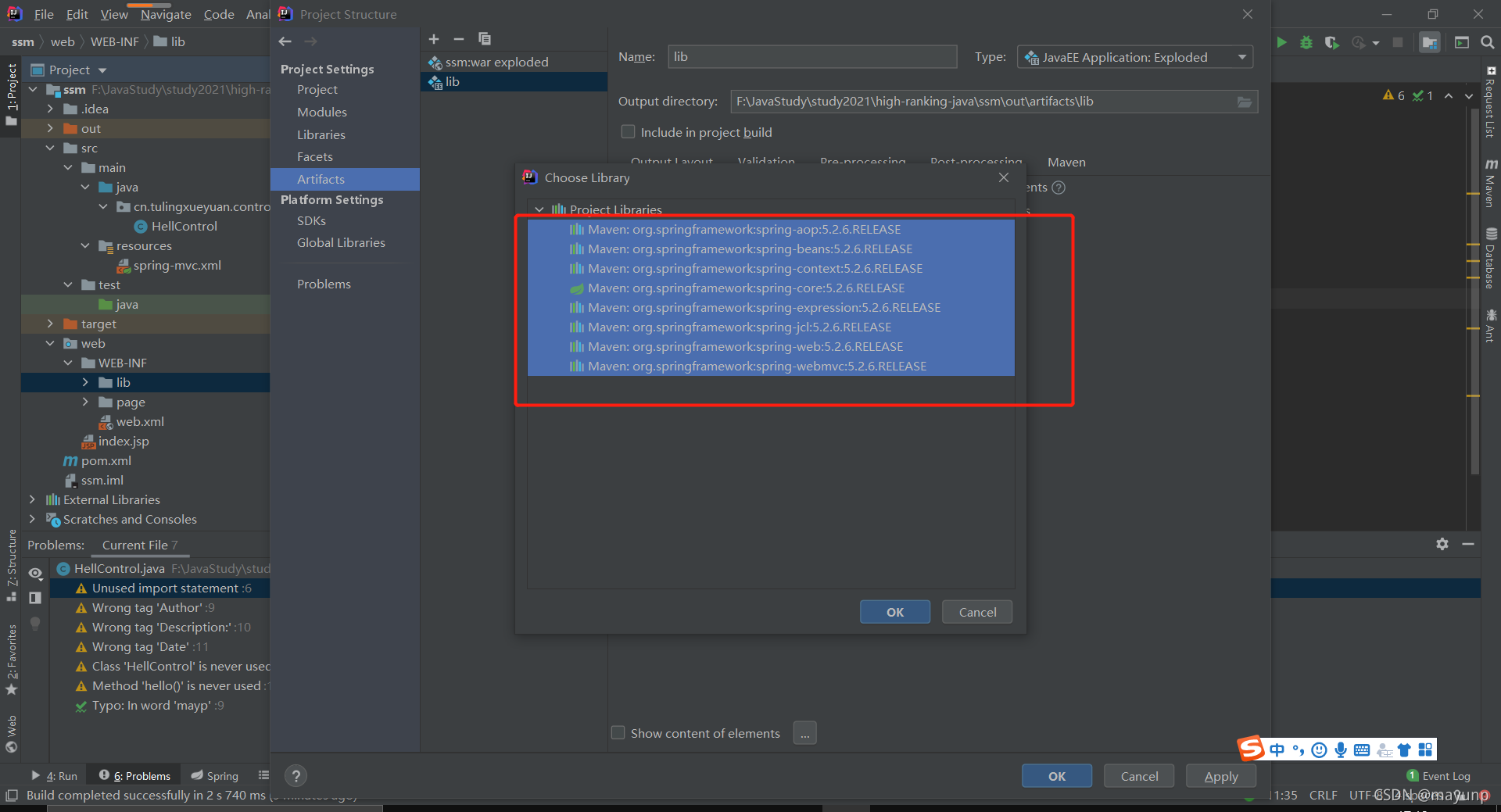Enable Include in project build checkbox
This screenshot has height=812, width=1501.
(628, 132)
